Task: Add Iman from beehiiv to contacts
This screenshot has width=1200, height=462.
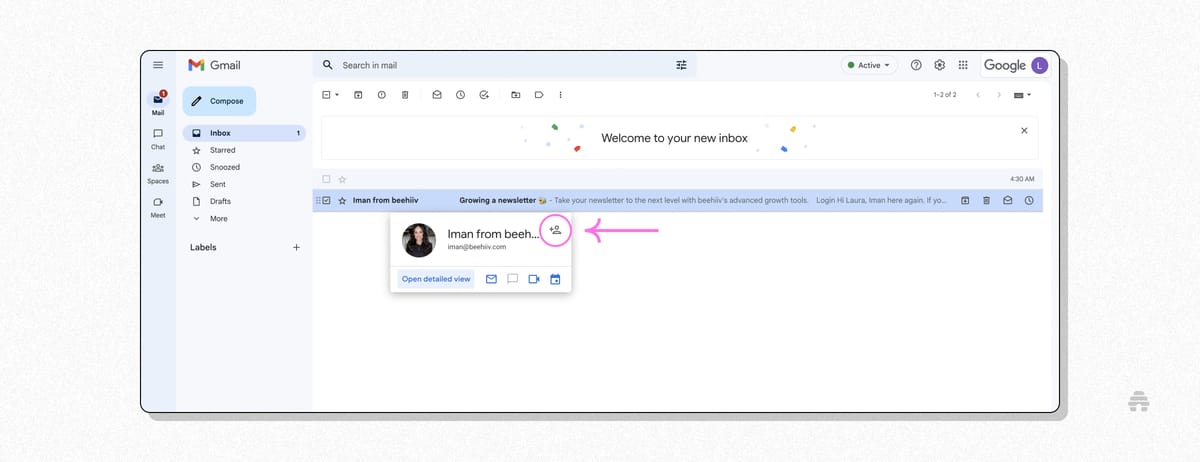Action: [555, 230]
